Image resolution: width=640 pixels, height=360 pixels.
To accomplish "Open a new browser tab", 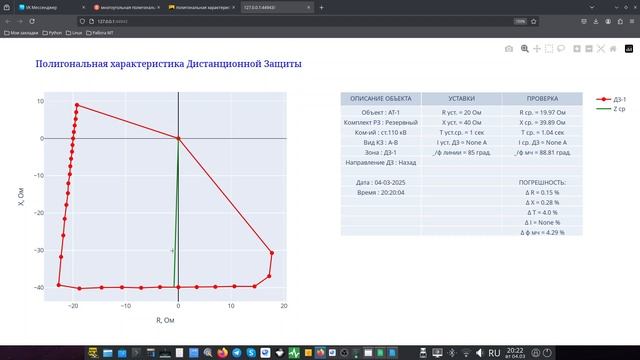I will pos(322,7).
